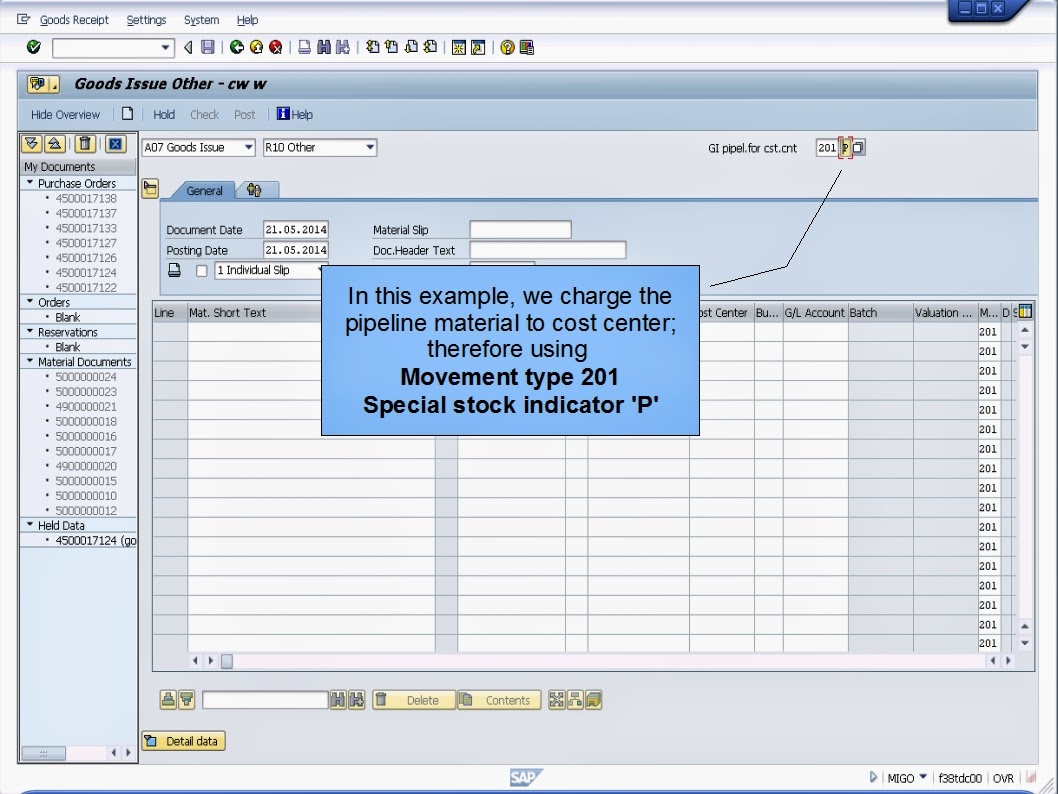Screen dimensions: 1058x794
Task: Click the Detail data button
Action: click(184, 741)
